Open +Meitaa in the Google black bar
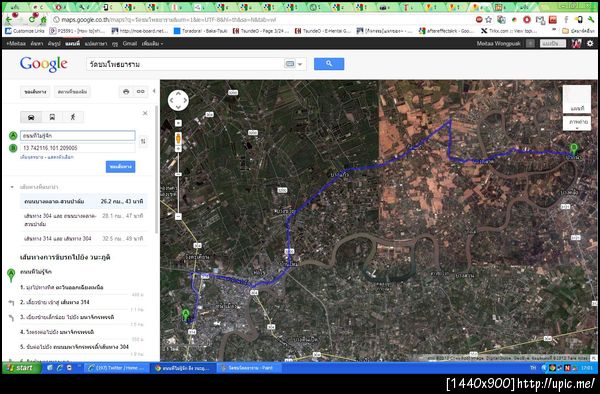Viewport: 600px width, 394px height. (x=16, y=44)
